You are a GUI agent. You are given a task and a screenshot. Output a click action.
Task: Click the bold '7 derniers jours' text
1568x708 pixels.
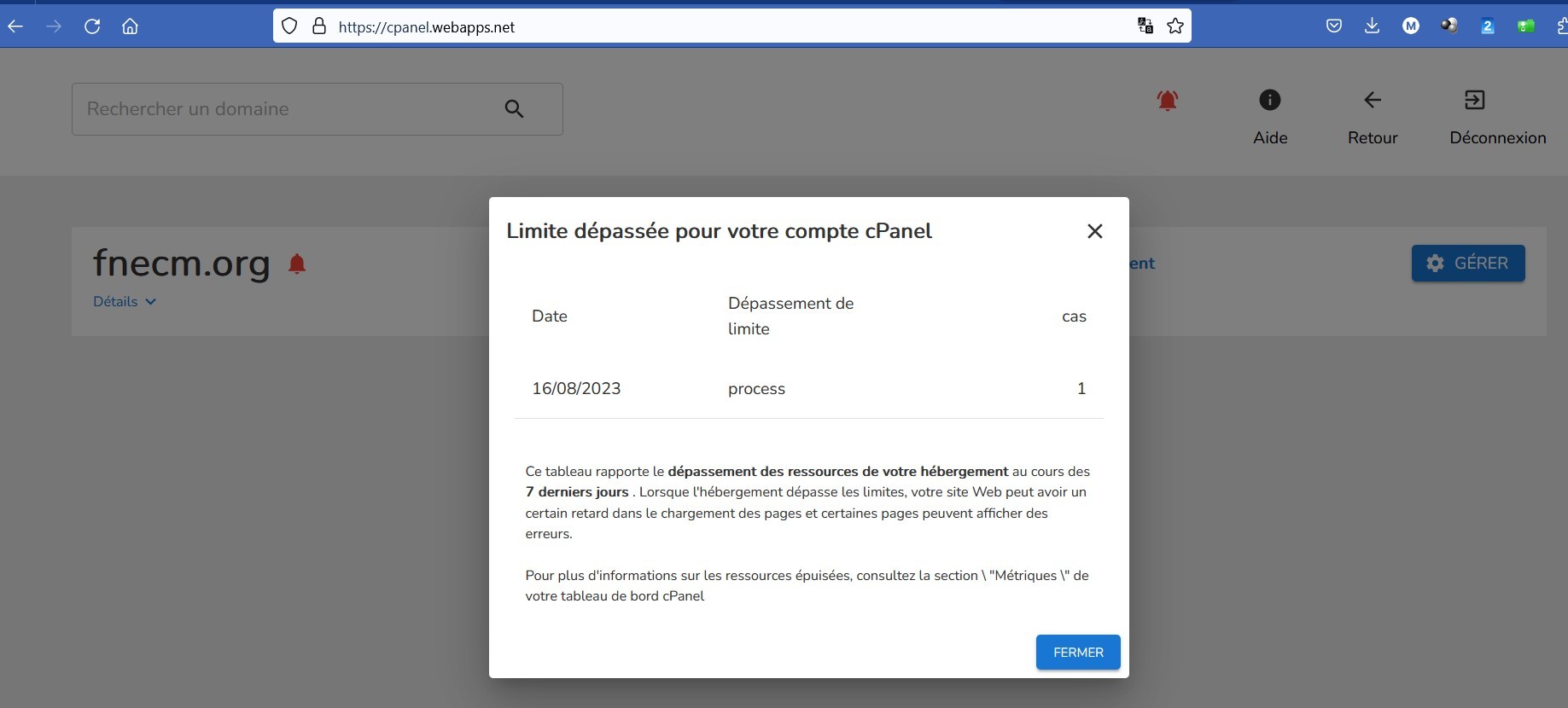click(577, 492)
